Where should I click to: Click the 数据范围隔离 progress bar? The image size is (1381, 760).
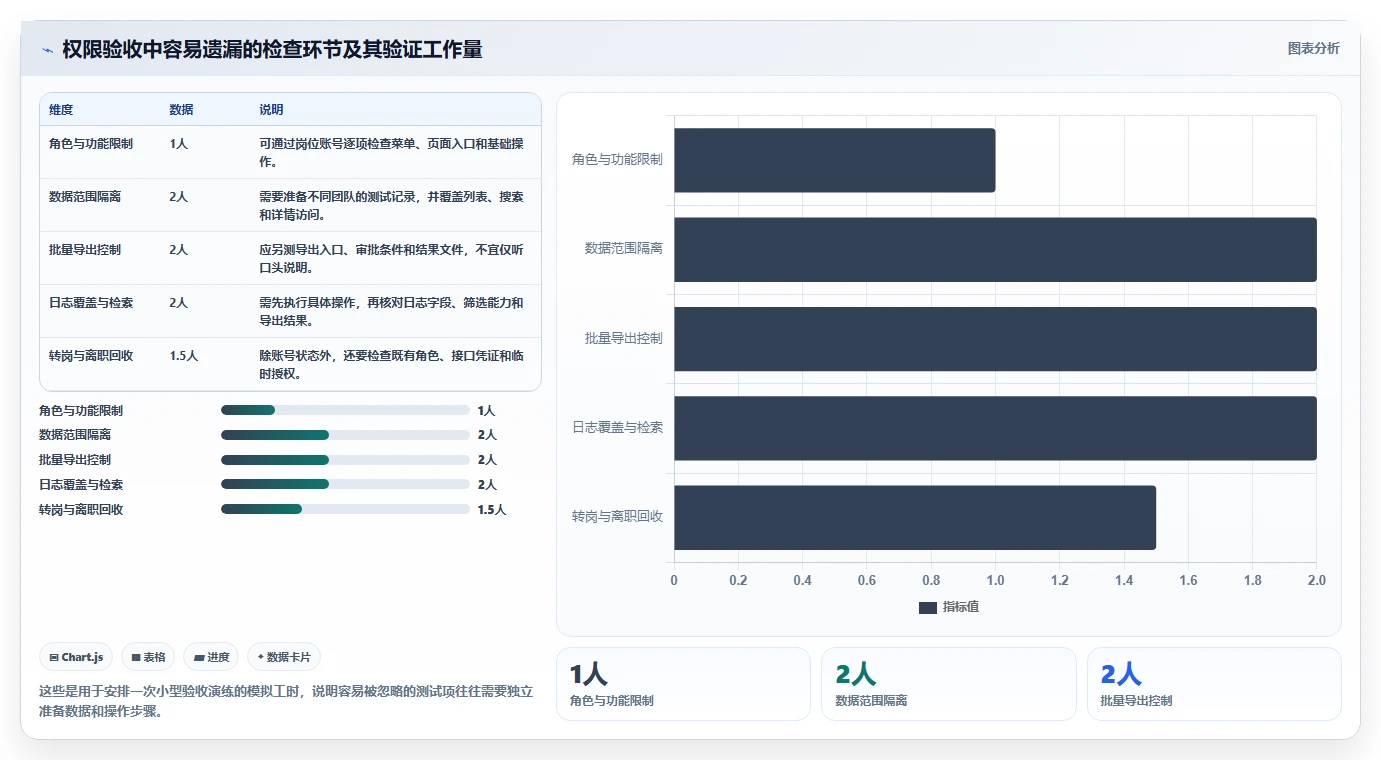pos(345,435)
